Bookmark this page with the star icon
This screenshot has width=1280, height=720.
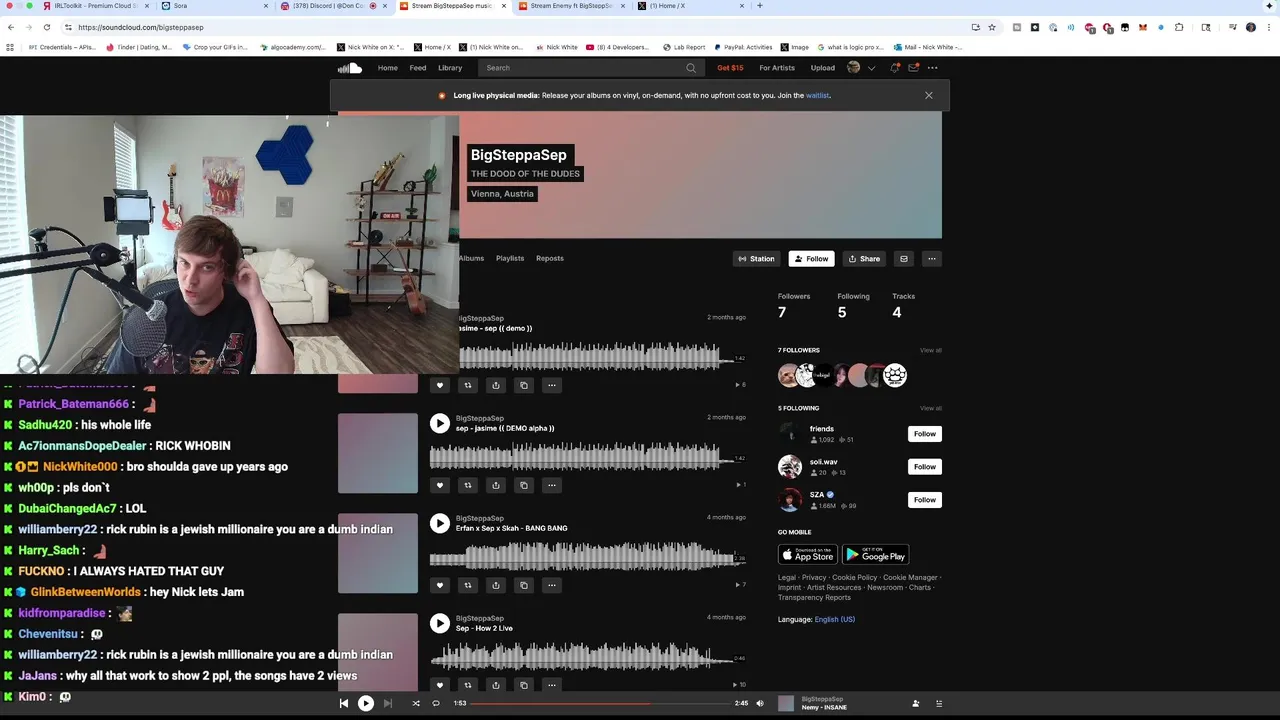tap(991, 27)
